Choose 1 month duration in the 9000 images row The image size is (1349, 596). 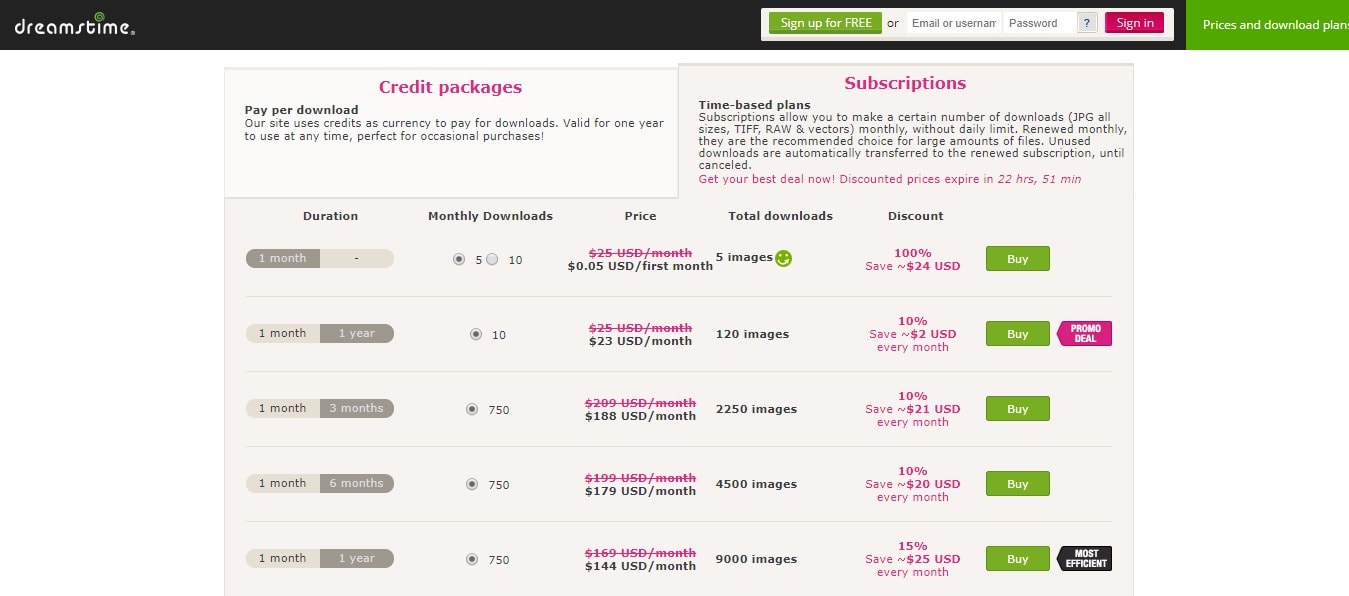[283, 558]
